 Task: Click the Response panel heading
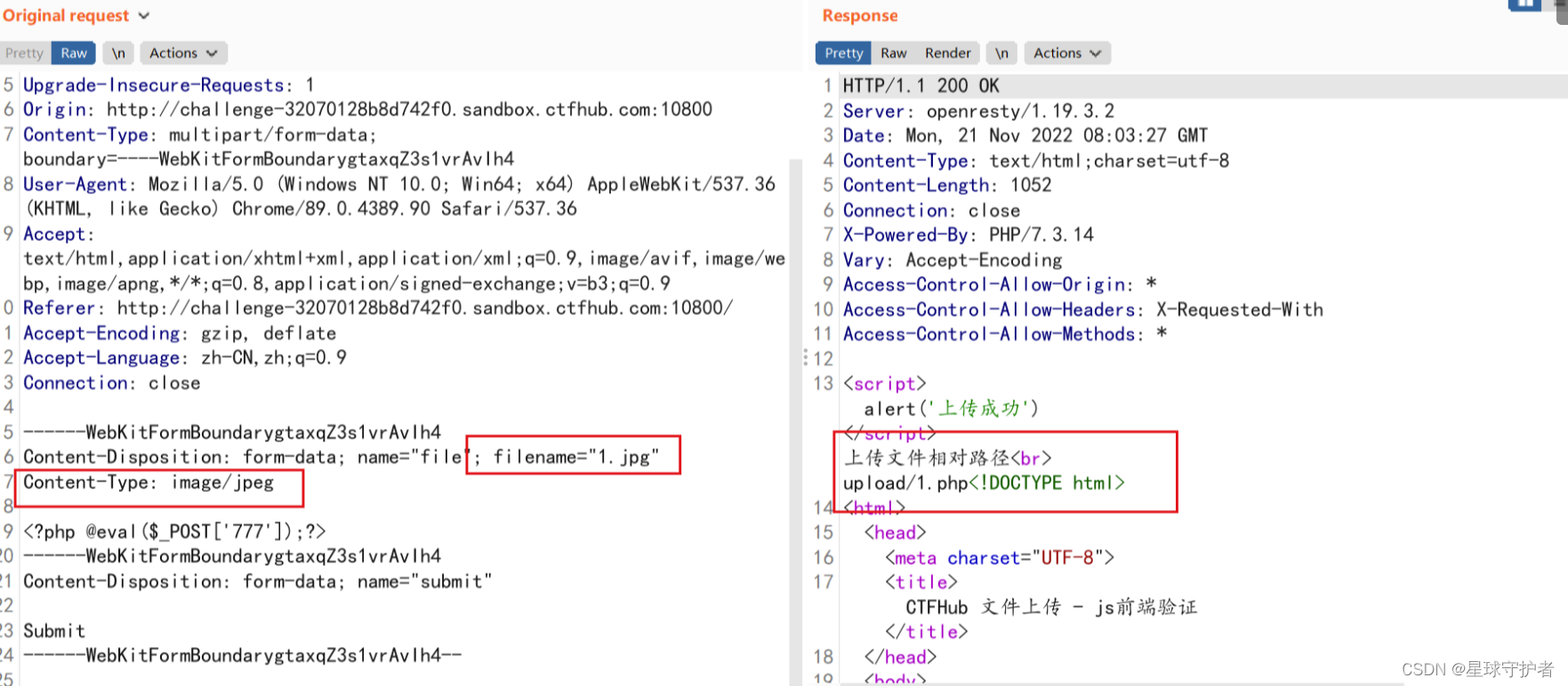[860, 16]
